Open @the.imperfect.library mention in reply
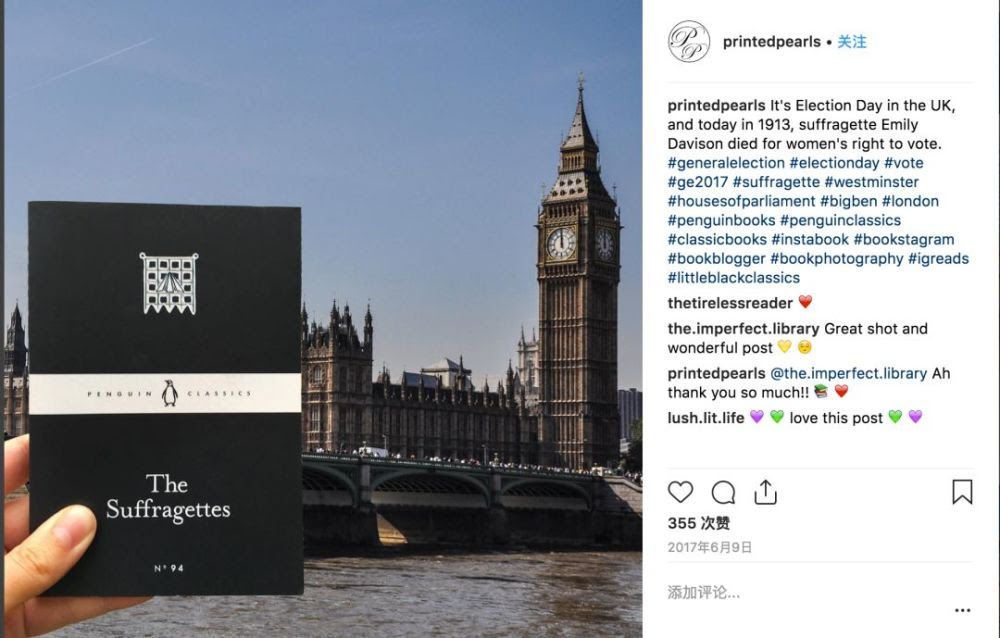 (x=849, y=373)
